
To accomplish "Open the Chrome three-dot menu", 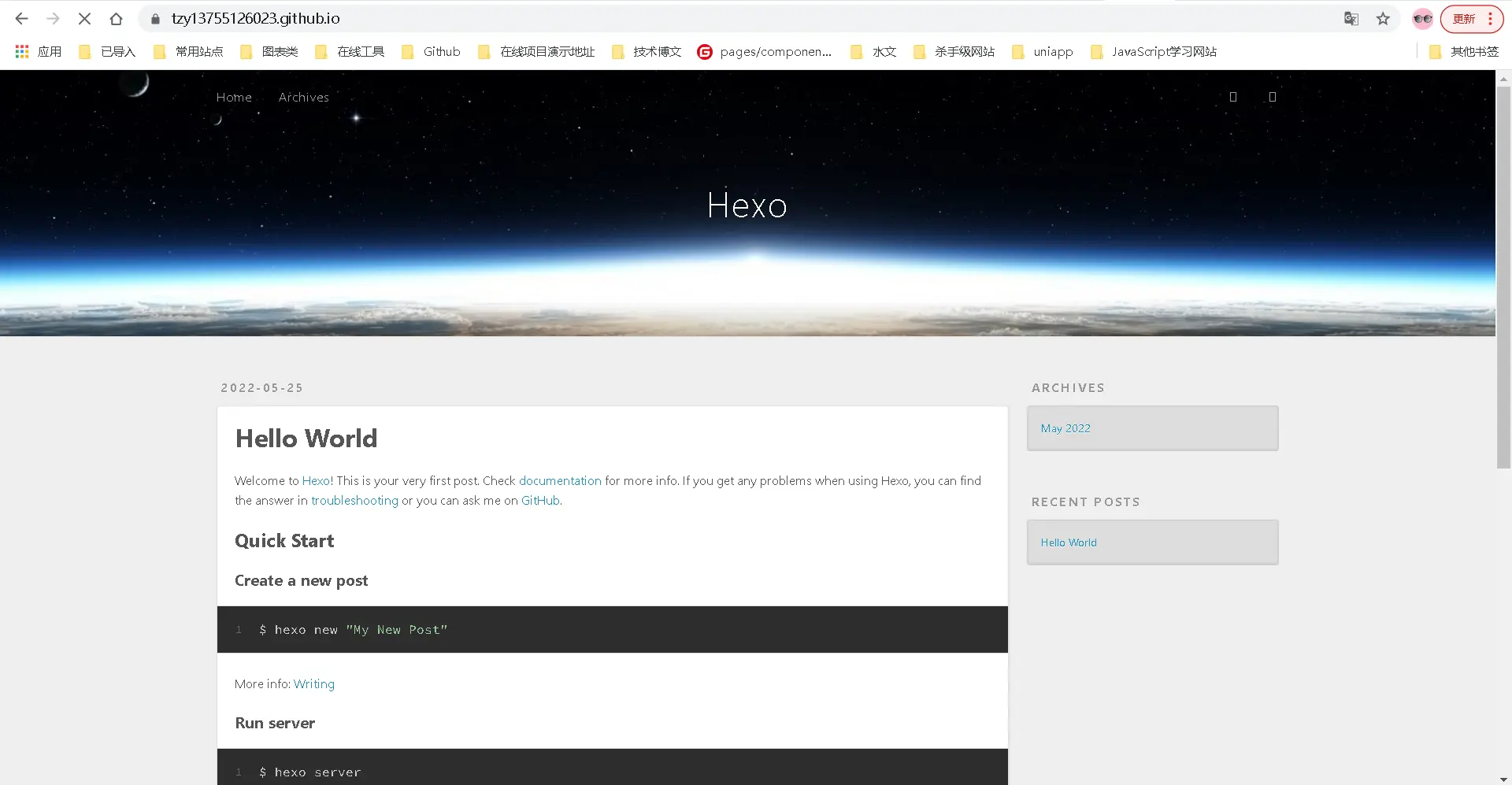I will coord(1491,18).
